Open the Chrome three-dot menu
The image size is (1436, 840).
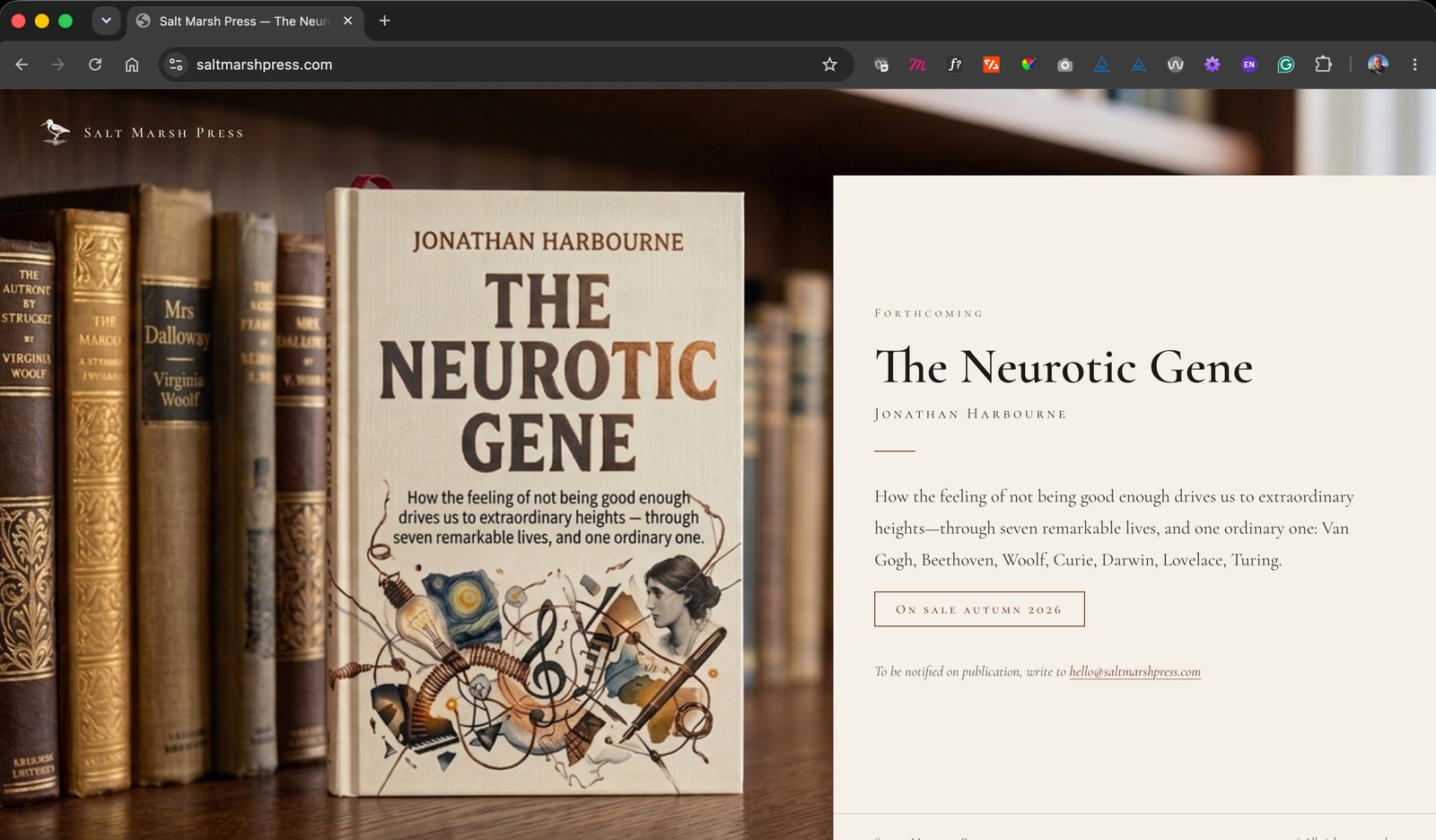click(x=1414, y=65)
